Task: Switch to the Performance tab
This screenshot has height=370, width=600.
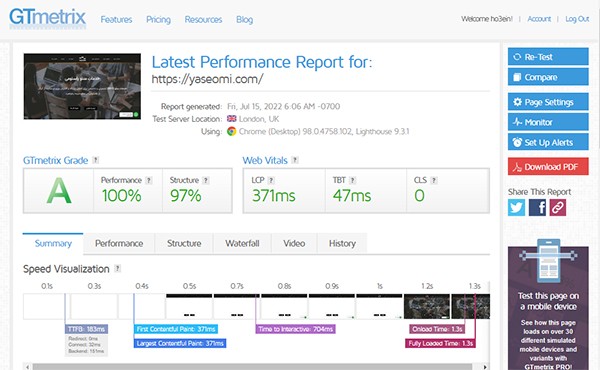Action: click(x=119, y=243)
